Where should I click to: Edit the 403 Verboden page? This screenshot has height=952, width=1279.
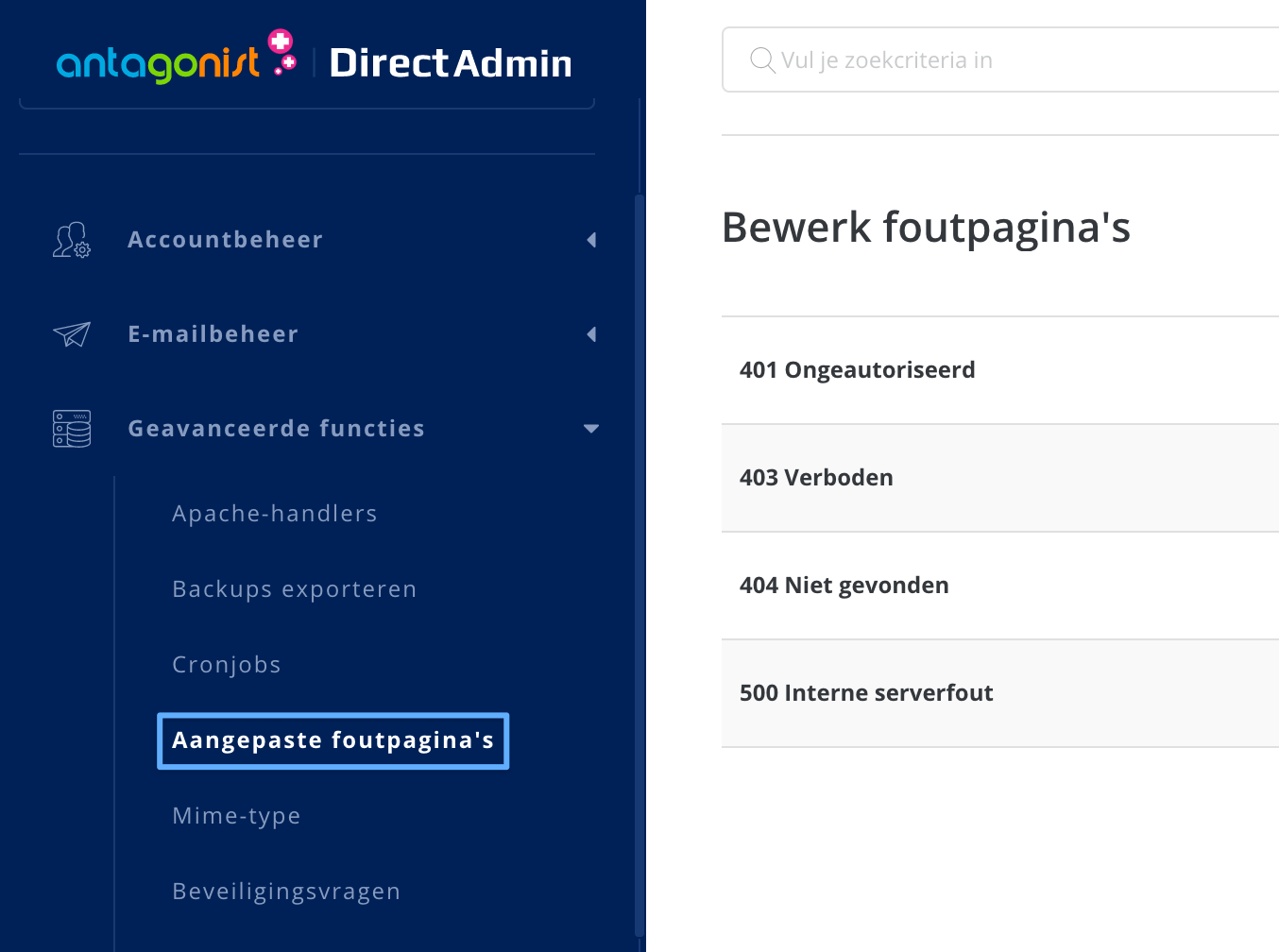coord(816,478)
